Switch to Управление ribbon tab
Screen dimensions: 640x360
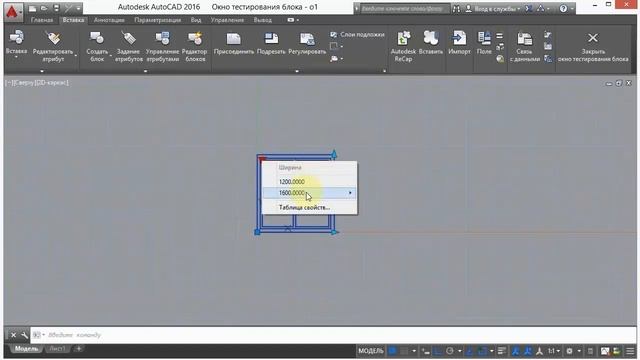tap(227, 20)
